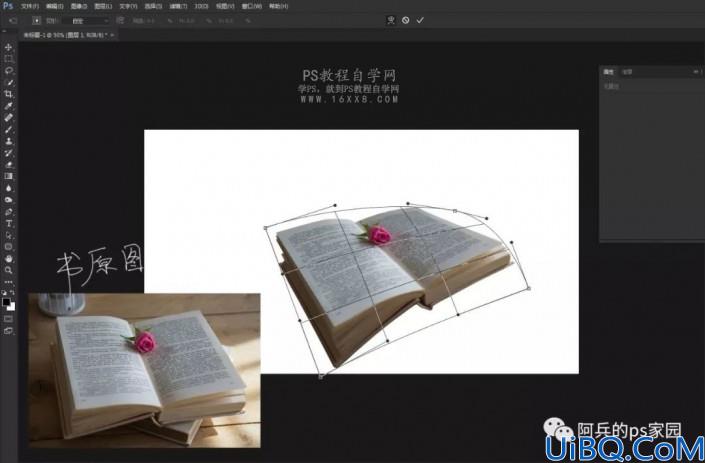Select the Crop tool
This screenshot has width=705, height=463.
click(x=8, y=94)
